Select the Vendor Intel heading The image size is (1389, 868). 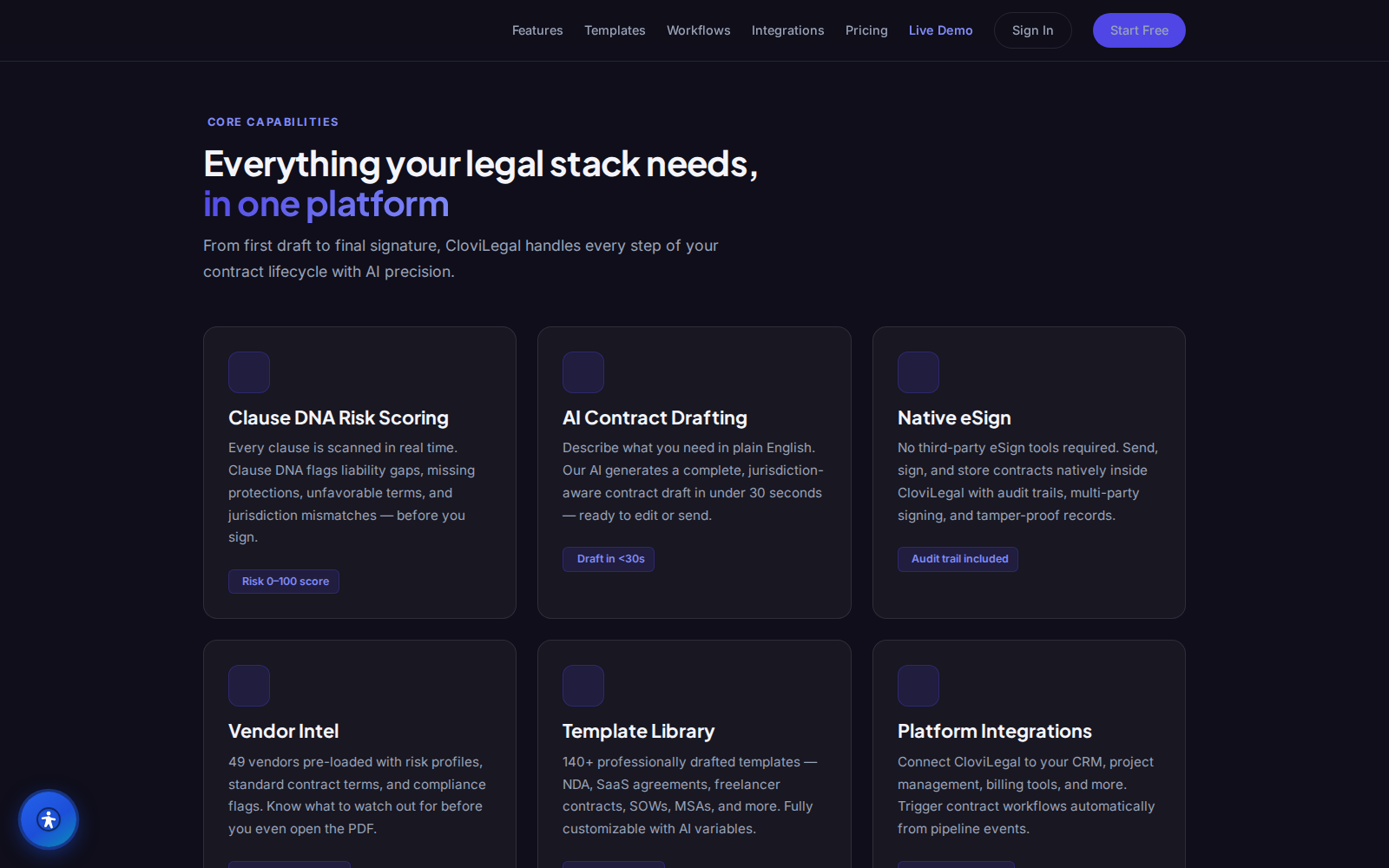tap(283, 731)
